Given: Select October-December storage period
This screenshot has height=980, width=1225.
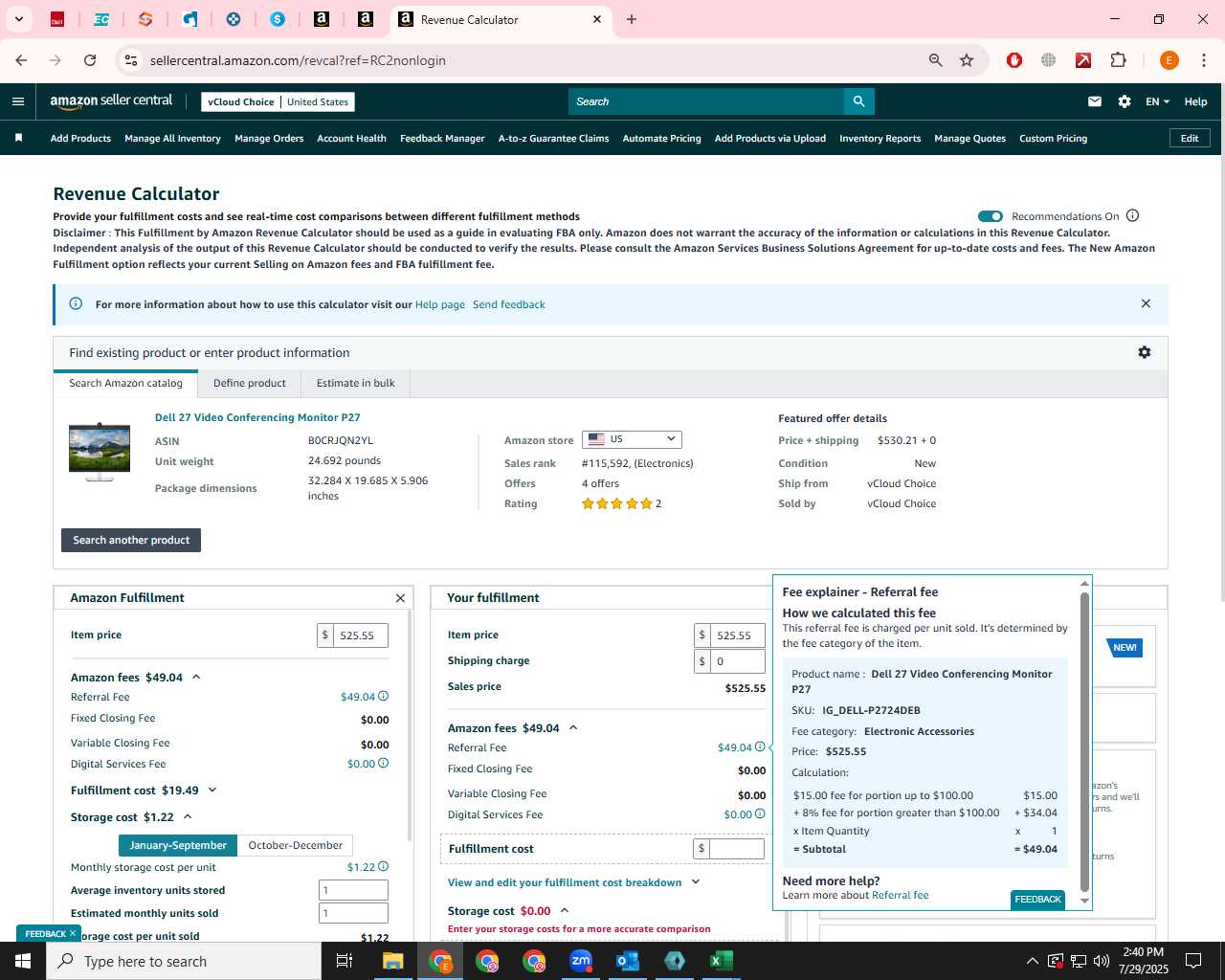Looking at the screenshot, I should coord(295,845).
